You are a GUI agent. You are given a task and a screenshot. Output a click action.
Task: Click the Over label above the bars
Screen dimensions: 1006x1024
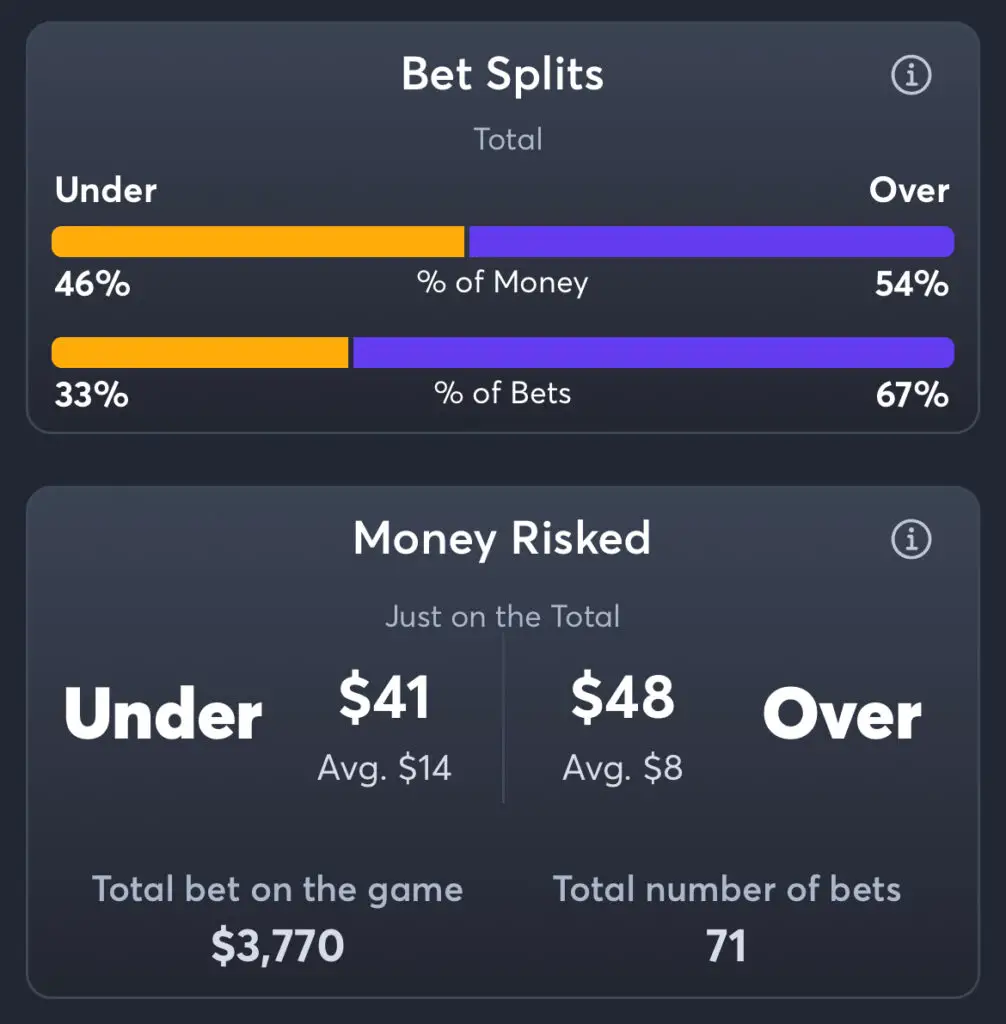(909, 190)
